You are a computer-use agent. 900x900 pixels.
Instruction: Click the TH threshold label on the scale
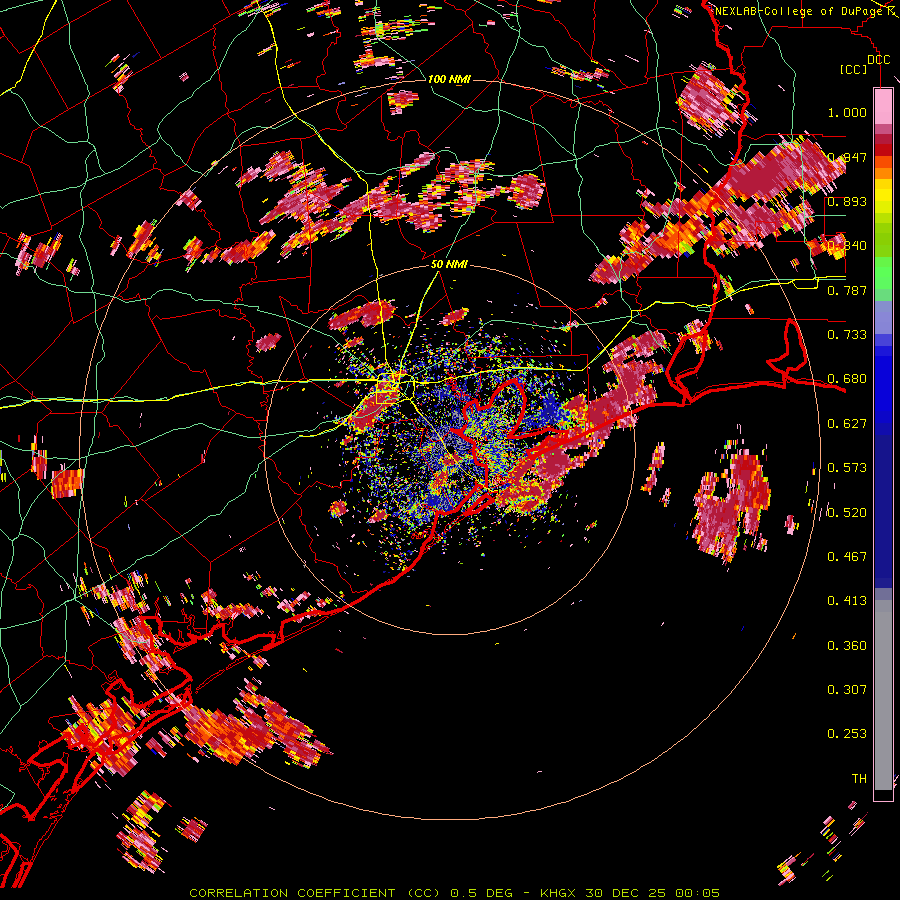(x=859, y=779)
